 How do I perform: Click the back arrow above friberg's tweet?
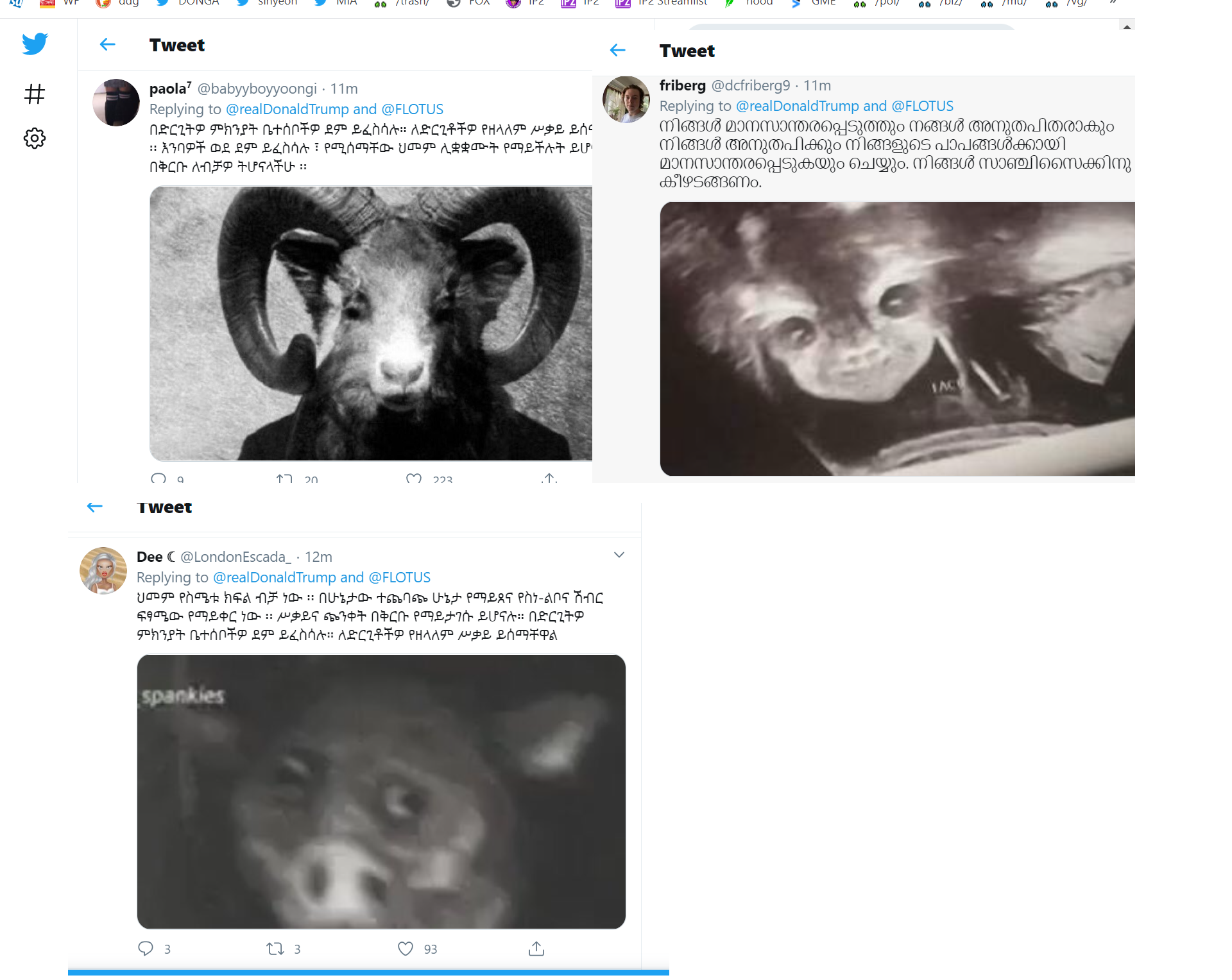(x=617, y=50)
